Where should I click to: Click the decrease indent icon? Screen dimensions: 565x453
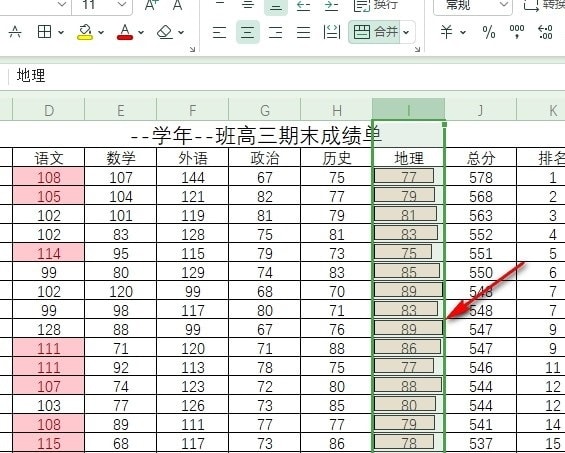[303, 6]
